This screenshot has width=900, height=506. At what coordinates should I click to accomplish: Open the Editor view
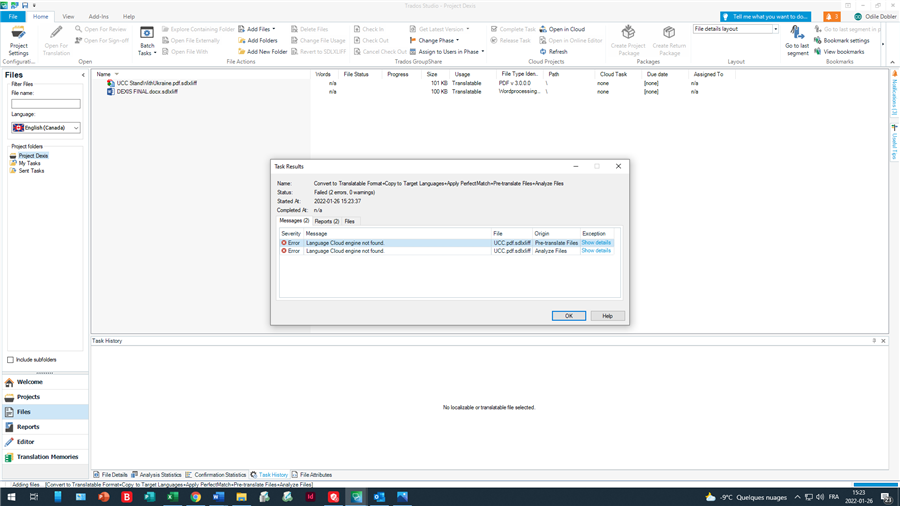(x=45, y=442)
